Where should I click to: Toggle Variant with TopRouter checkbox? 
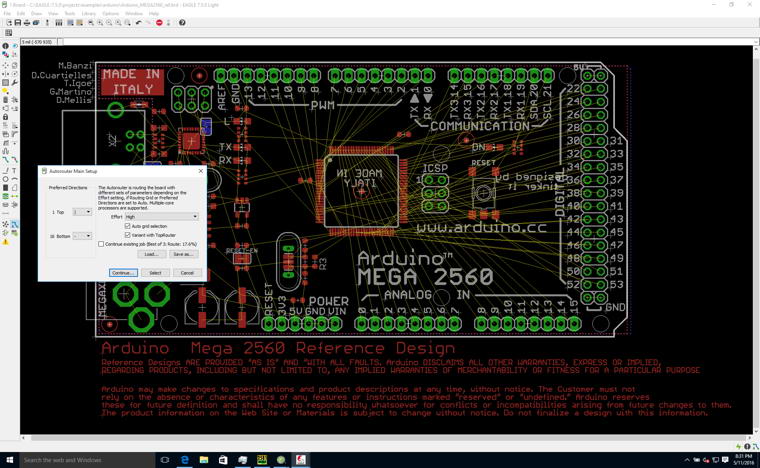coord(127,235)
